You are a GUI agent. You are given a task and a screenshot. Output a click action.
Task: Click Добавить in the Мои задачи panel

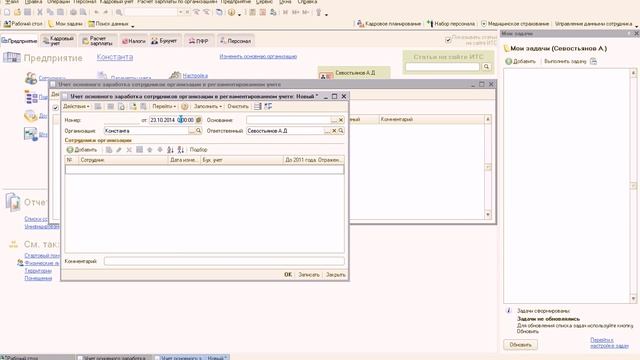click(520, 61)
